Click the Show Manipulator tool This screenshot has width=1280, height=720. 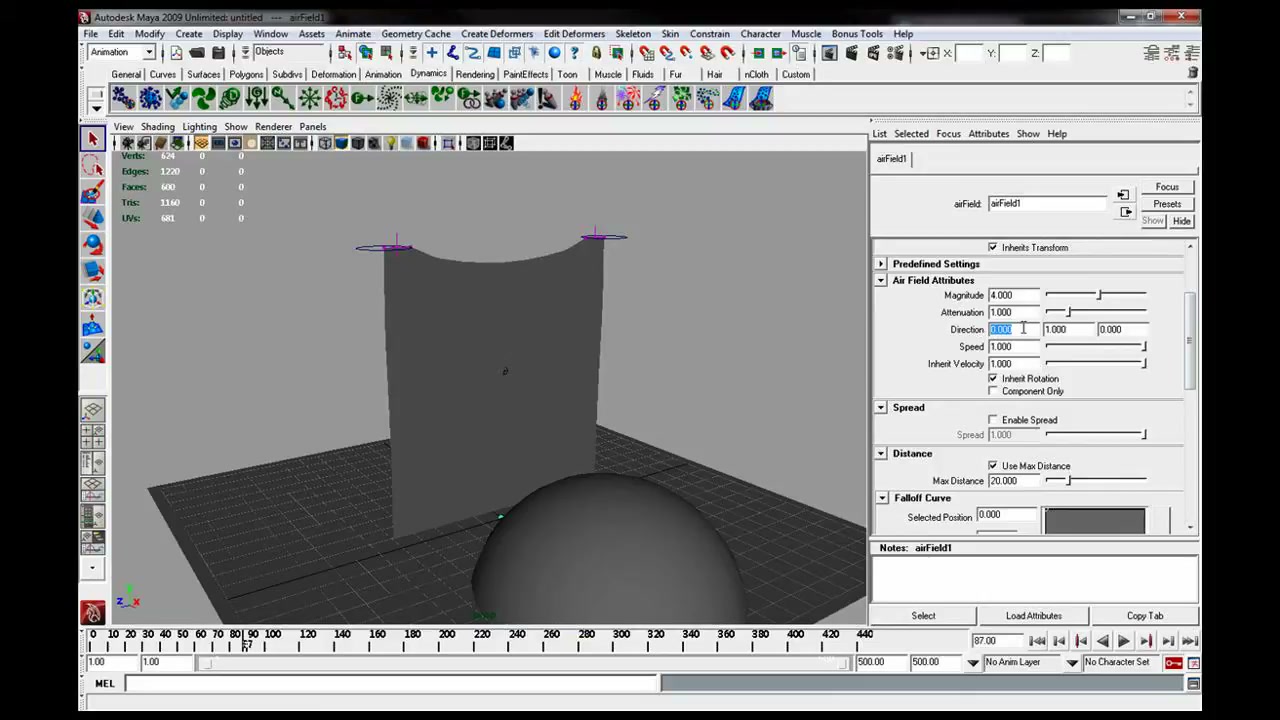tap(93, 350)
